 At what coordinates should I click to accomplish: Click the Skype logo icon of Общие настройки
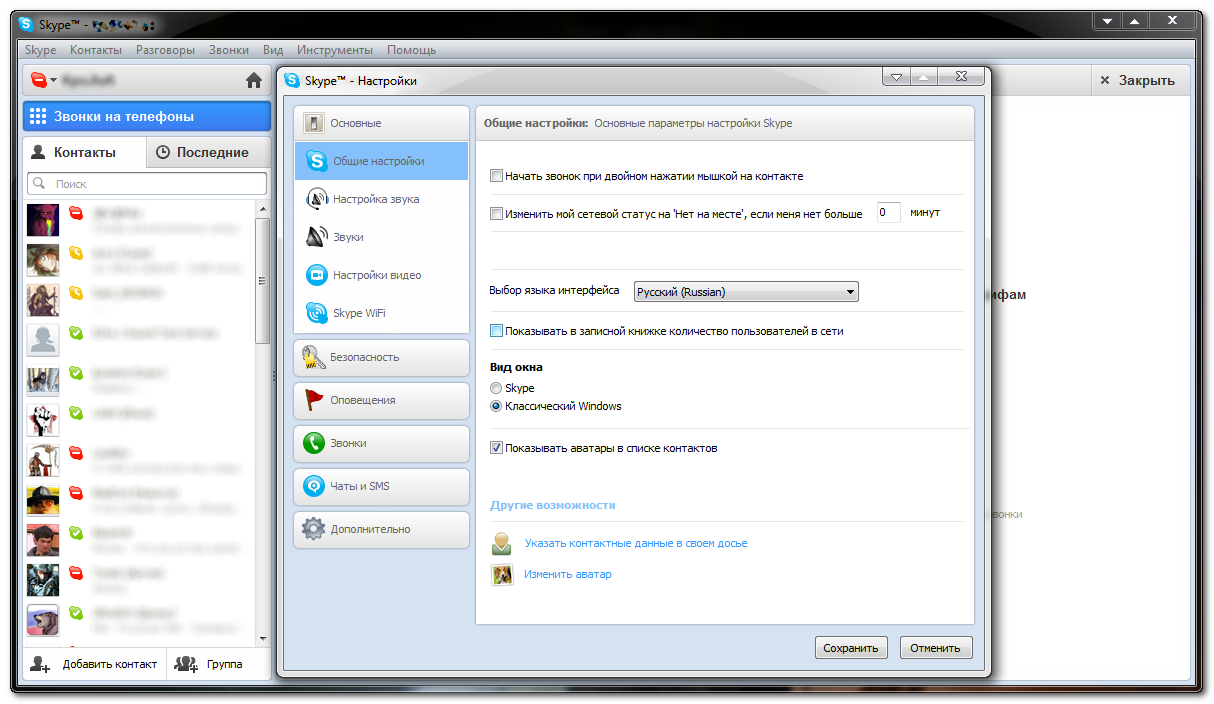316,161
